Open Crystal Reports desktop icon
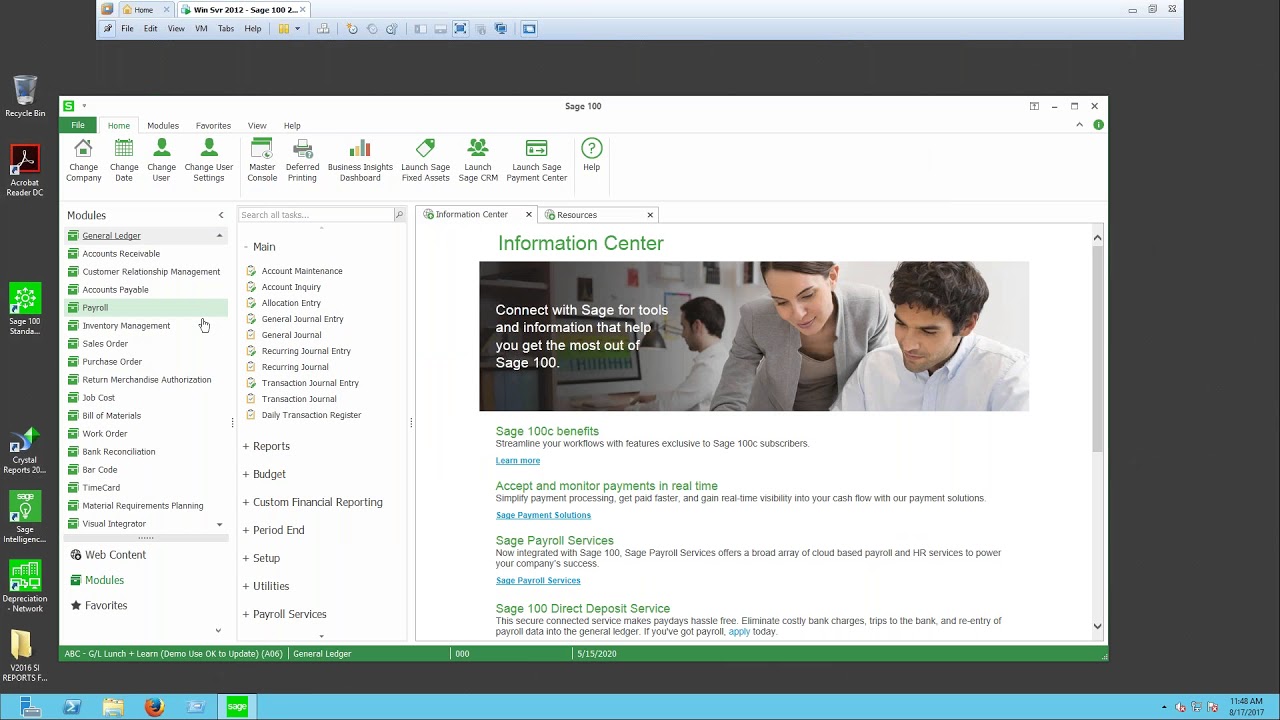 pos(25,451)
